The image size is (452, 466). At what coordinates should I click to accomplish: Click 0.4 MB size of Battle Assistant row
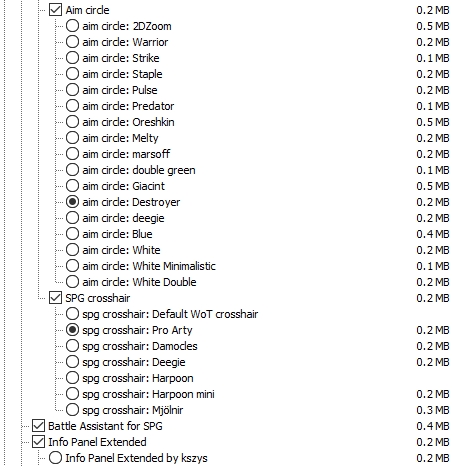coord(433,426)
